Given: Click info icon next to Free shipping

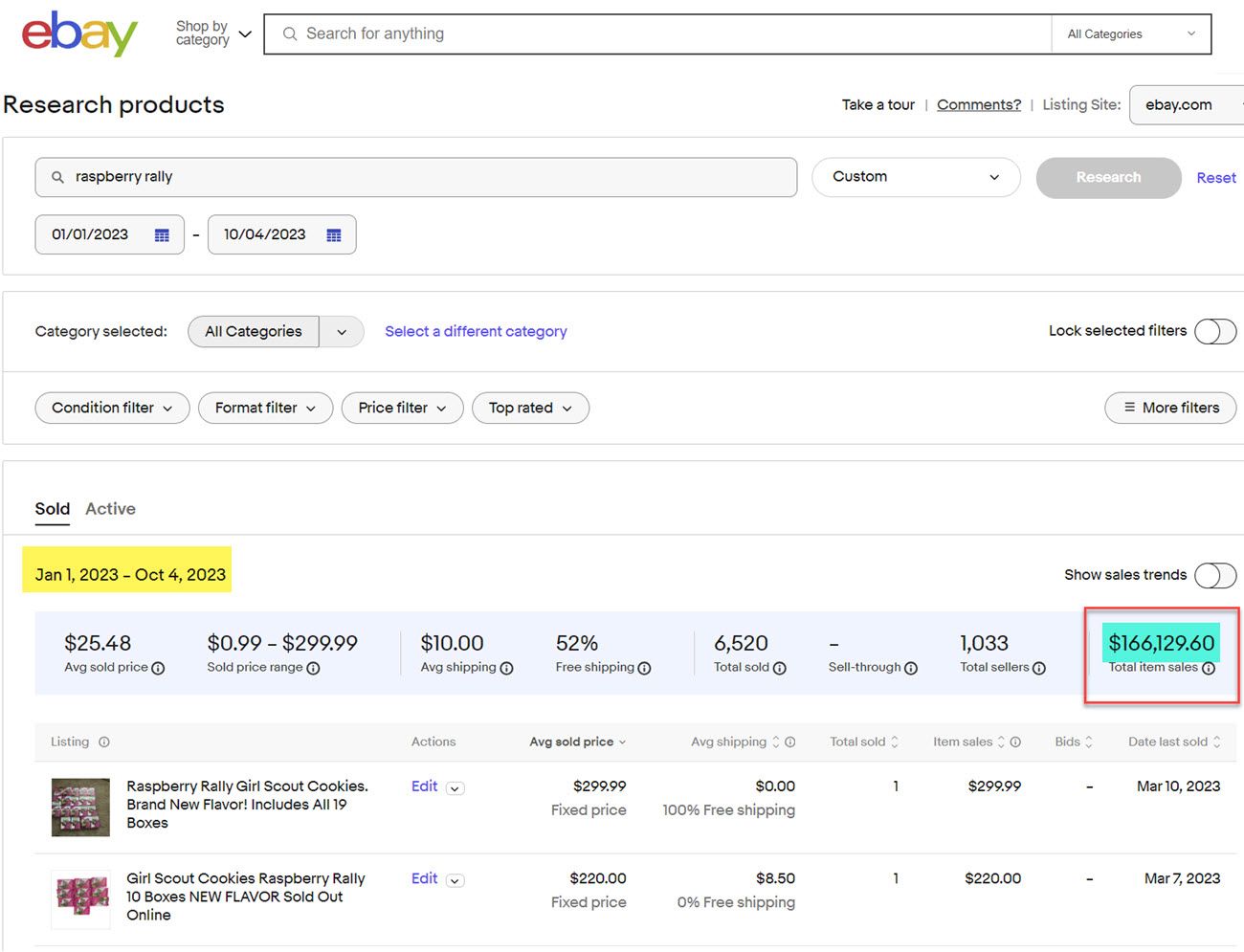Looking at the screenshot, I should tap(644, 668).
